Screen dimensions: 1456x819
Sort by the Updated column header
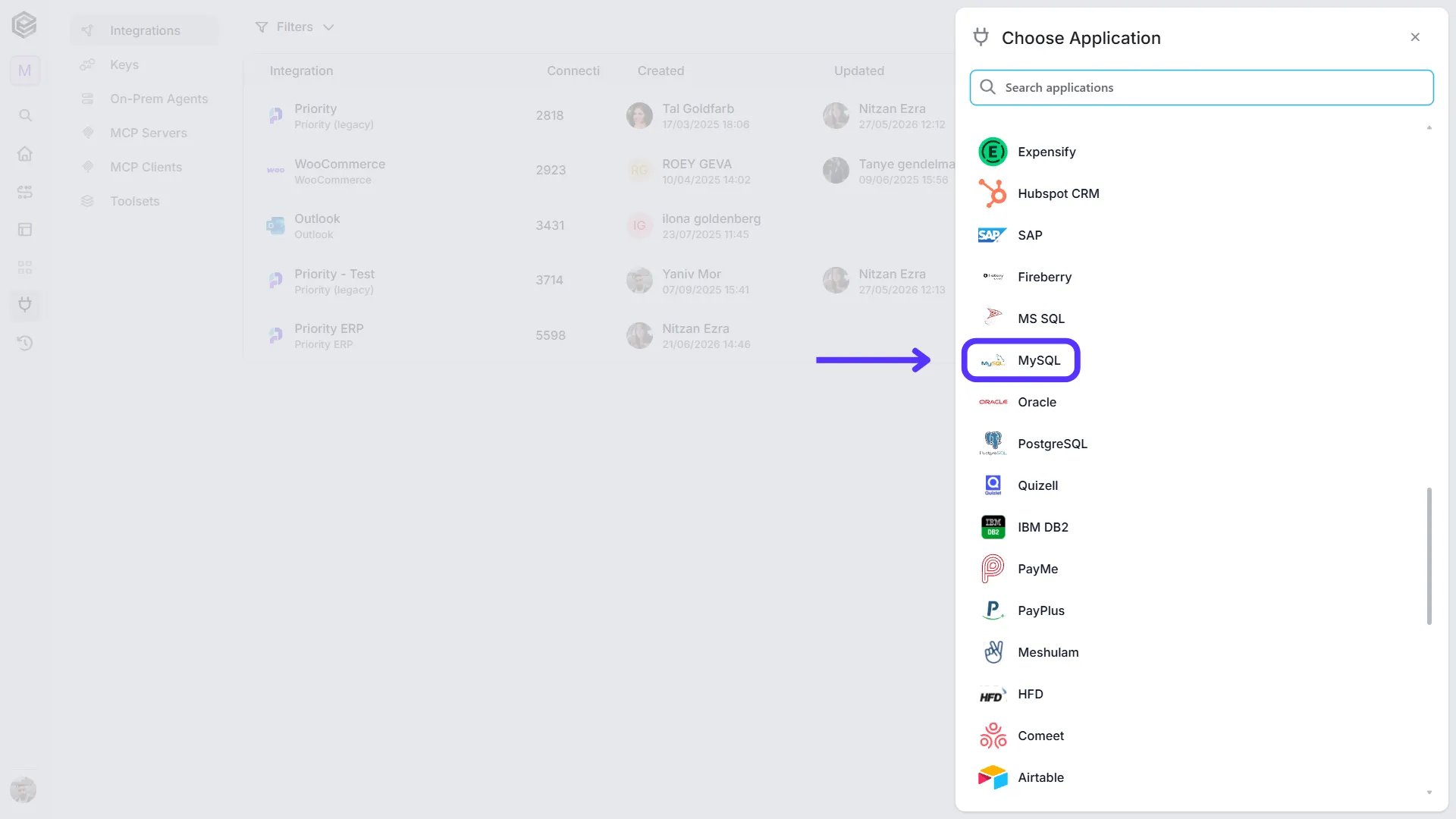click(858, 71)
